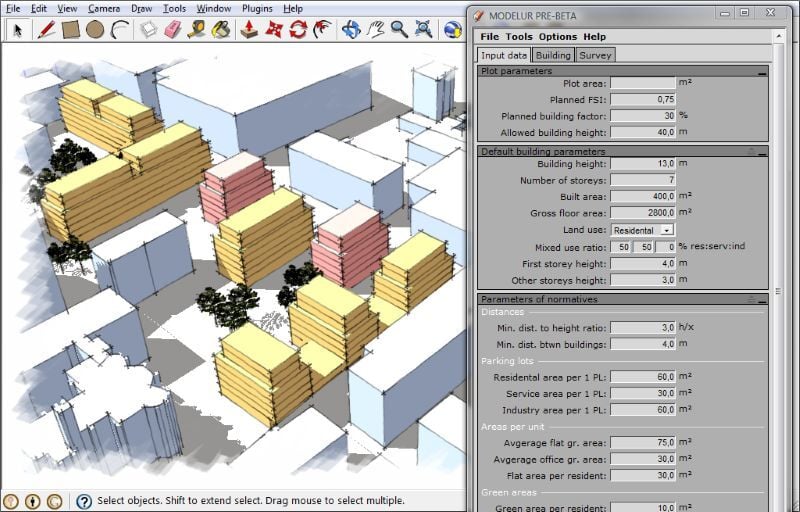800x512 pixels.
Task: Open the status bar help icon
Action: click(x=84, y=501)
